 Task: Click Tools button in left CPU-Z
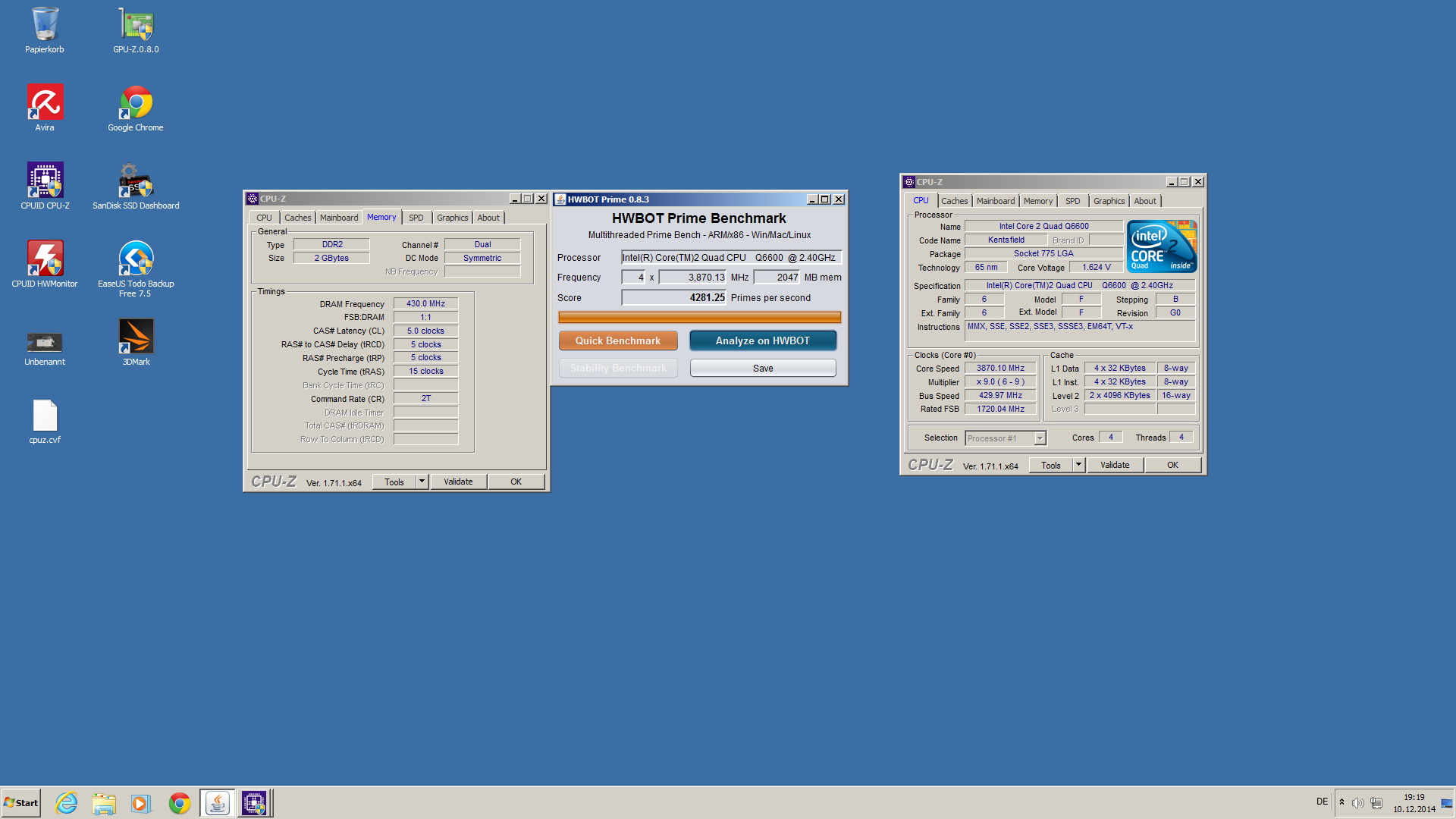click(394, 482)
